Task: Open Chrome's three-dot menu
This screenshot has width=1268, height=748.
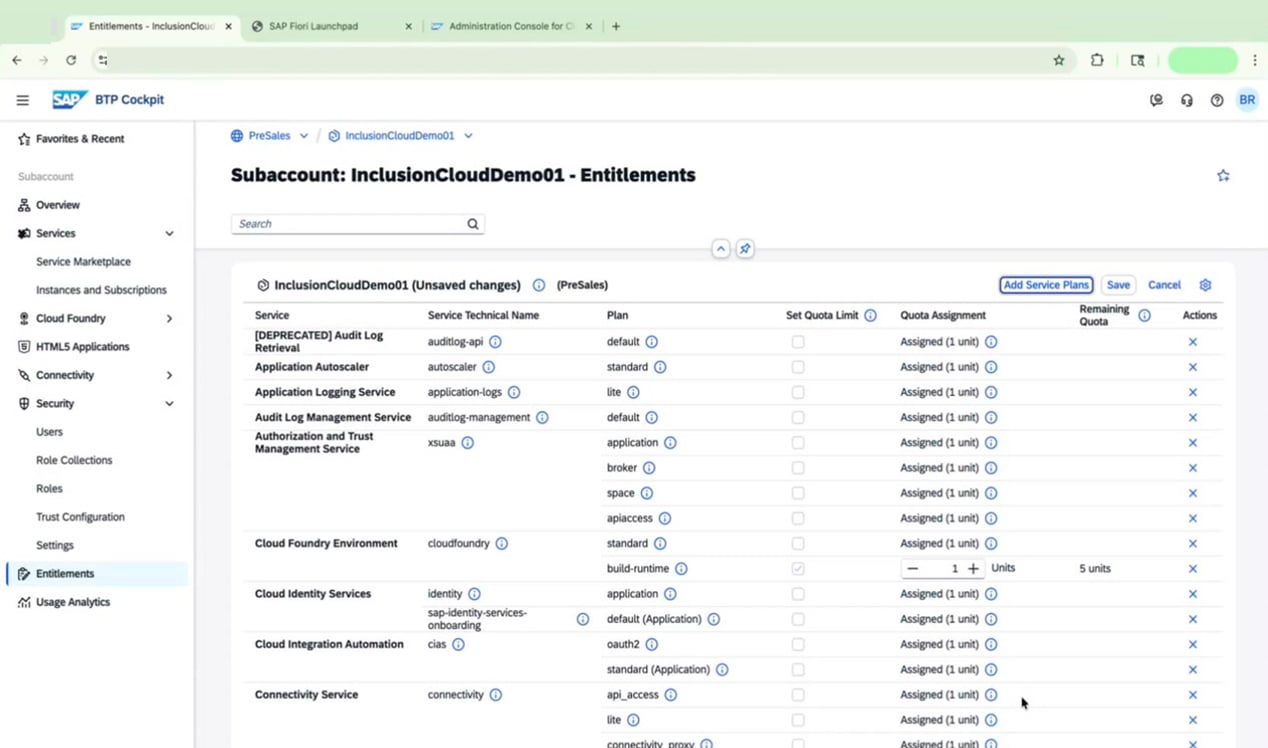Action: click(x=1254, y=60)
